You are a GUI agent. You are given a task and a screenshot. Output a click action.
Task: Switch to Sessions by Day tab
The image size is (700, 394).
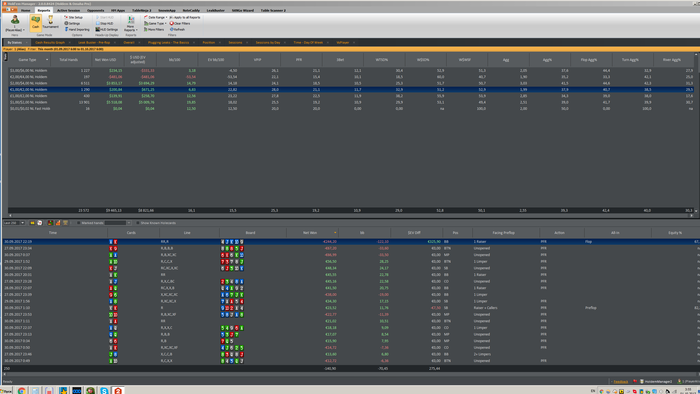click(268, 42)
